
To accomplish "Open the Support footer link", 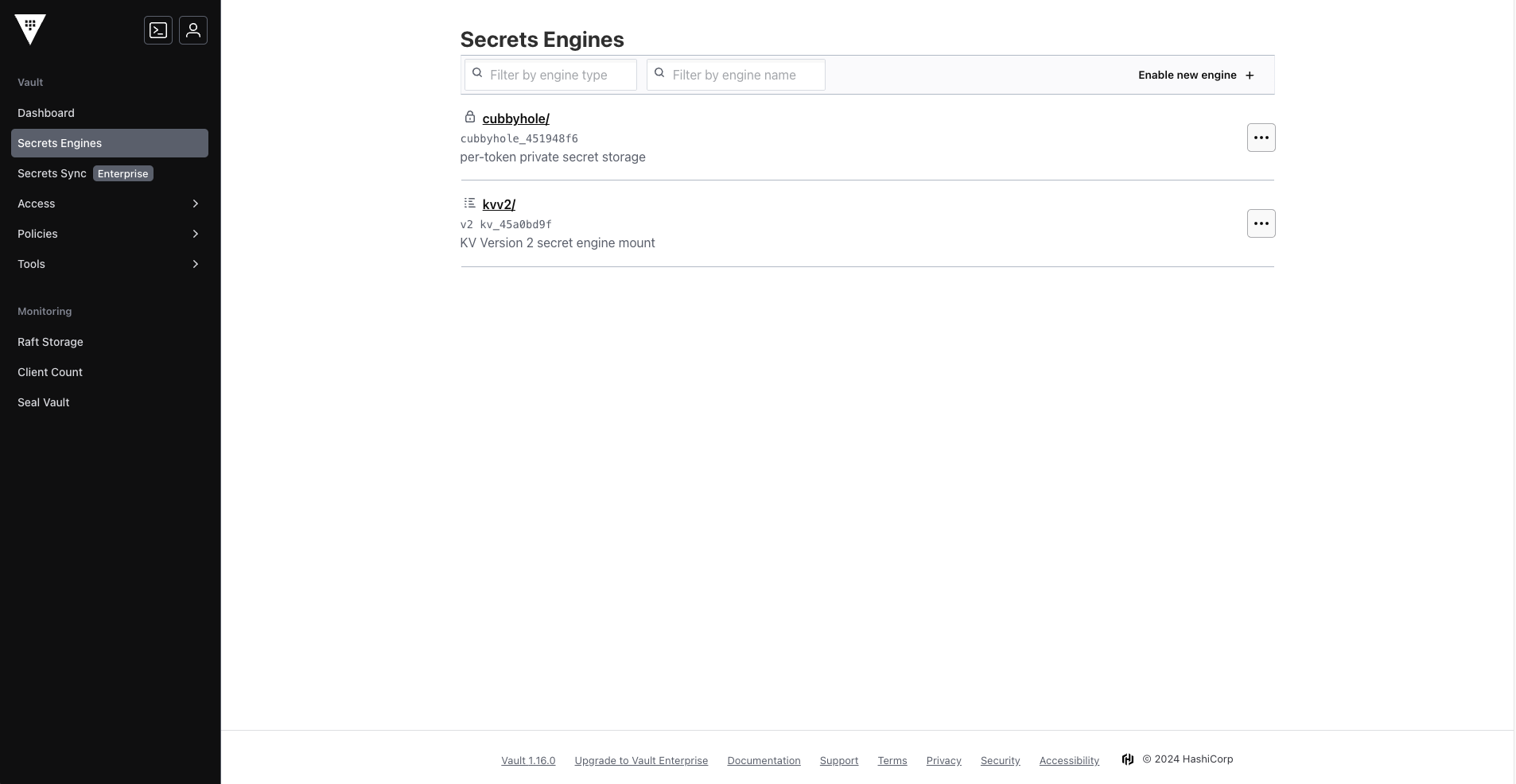I will (x=839, y=760).
